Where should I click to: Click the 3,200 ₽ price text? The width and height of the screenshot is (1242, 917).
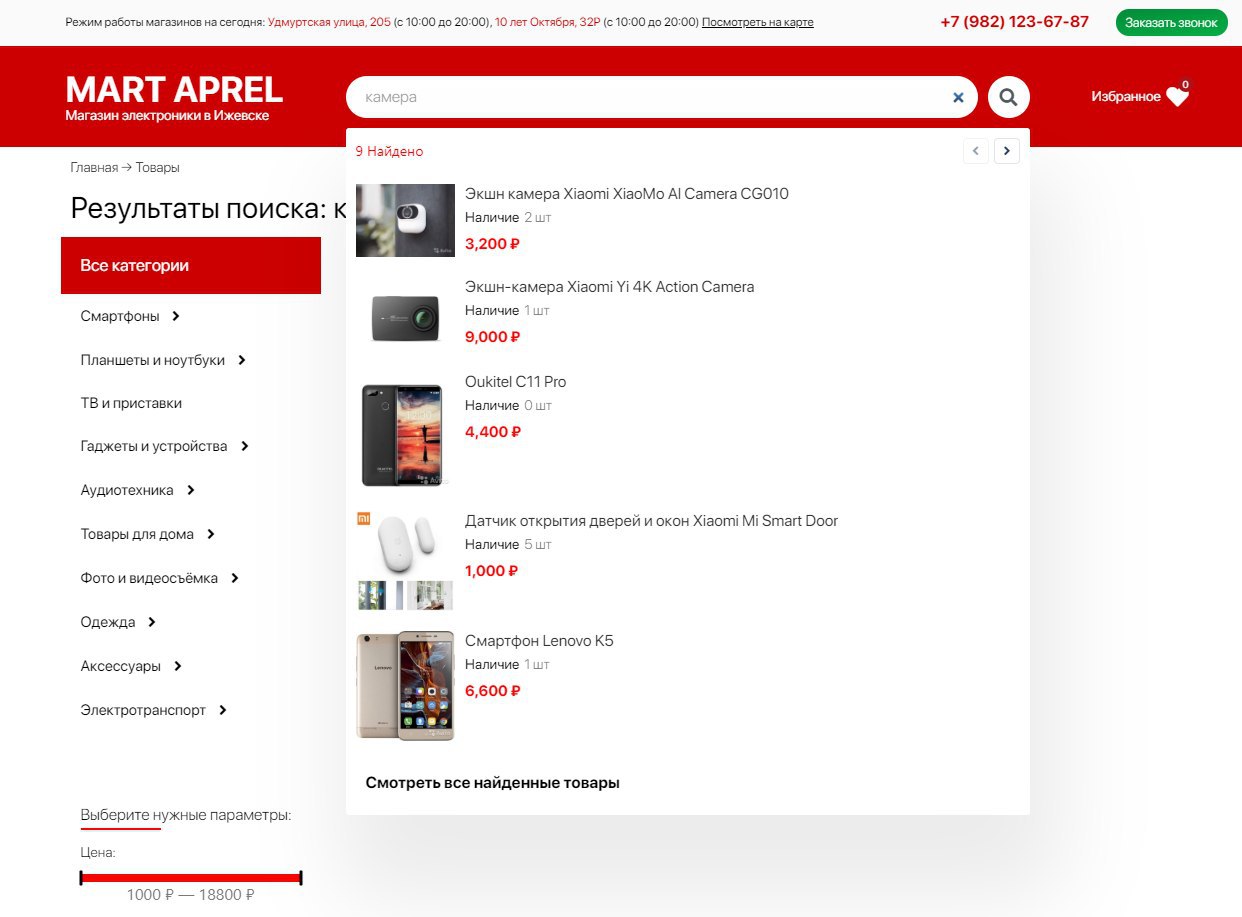[x=492, y=243]
